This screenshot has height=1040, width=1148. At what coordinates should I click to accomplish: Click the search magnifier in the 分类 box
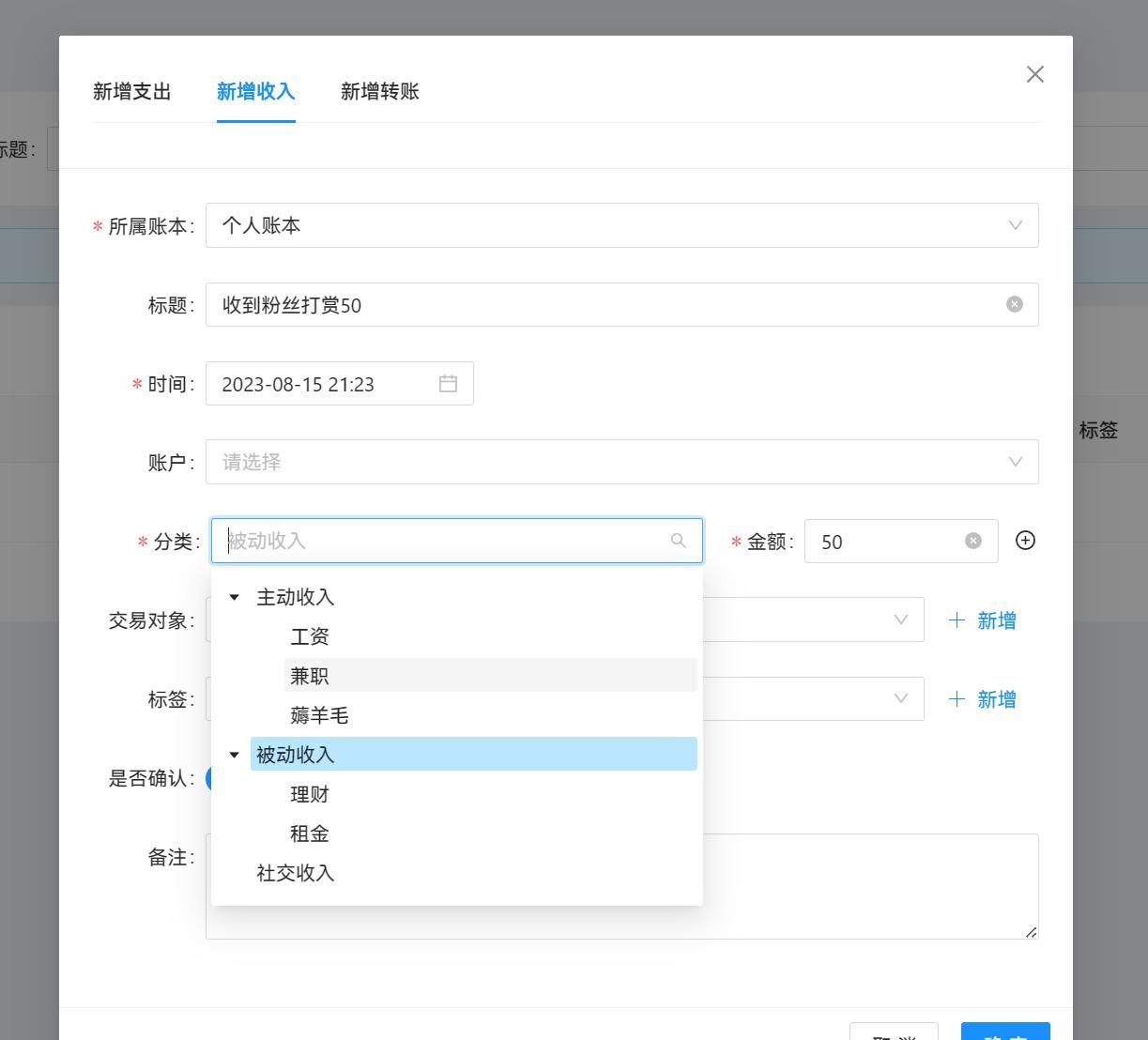pos(678,541)
